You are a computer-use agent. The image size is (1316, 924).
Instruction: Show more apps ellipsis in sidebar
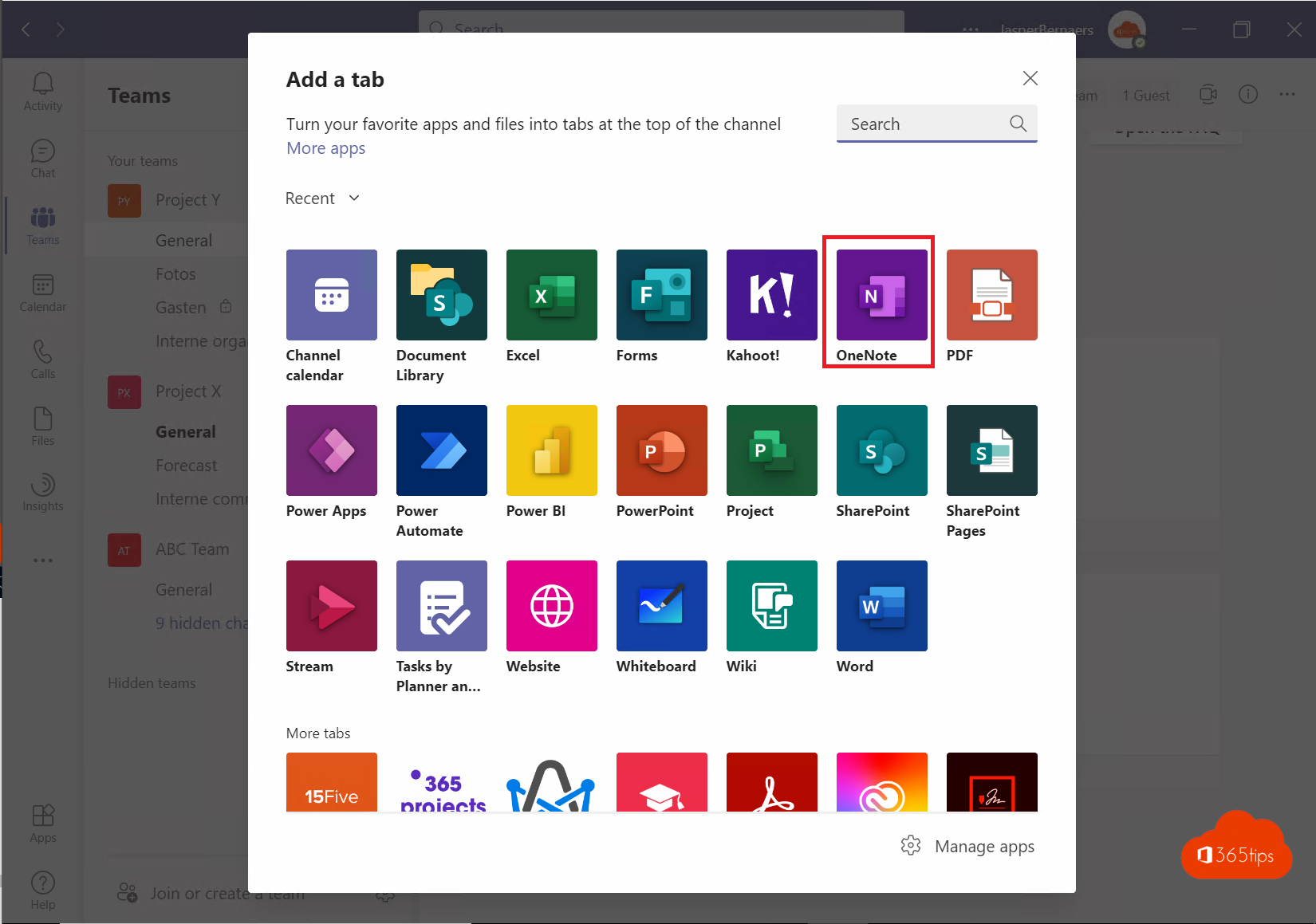point(43,560)
